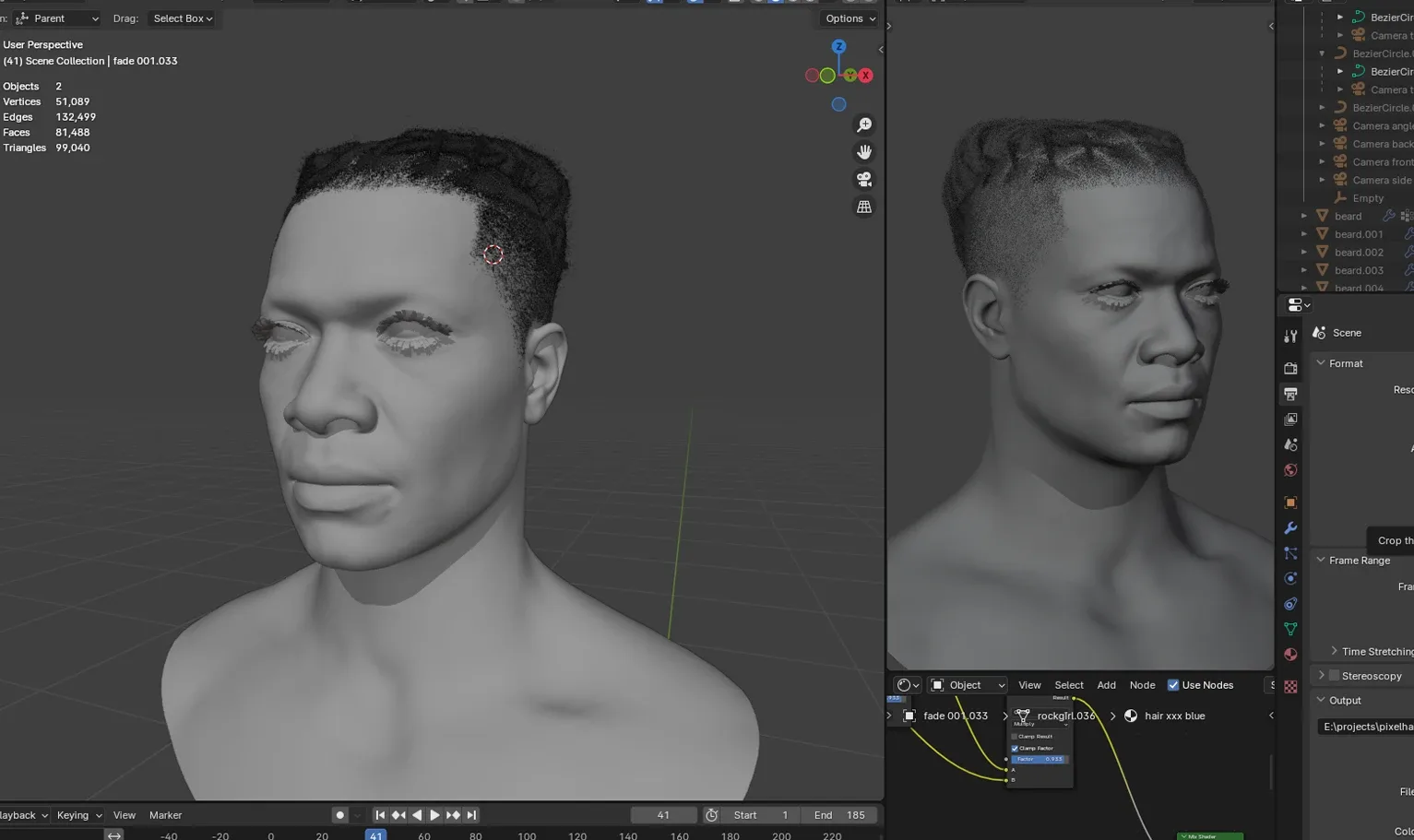Open the Modifiers wrench properties tab
Screen dimensions: 1414x840
point(1290,528)
